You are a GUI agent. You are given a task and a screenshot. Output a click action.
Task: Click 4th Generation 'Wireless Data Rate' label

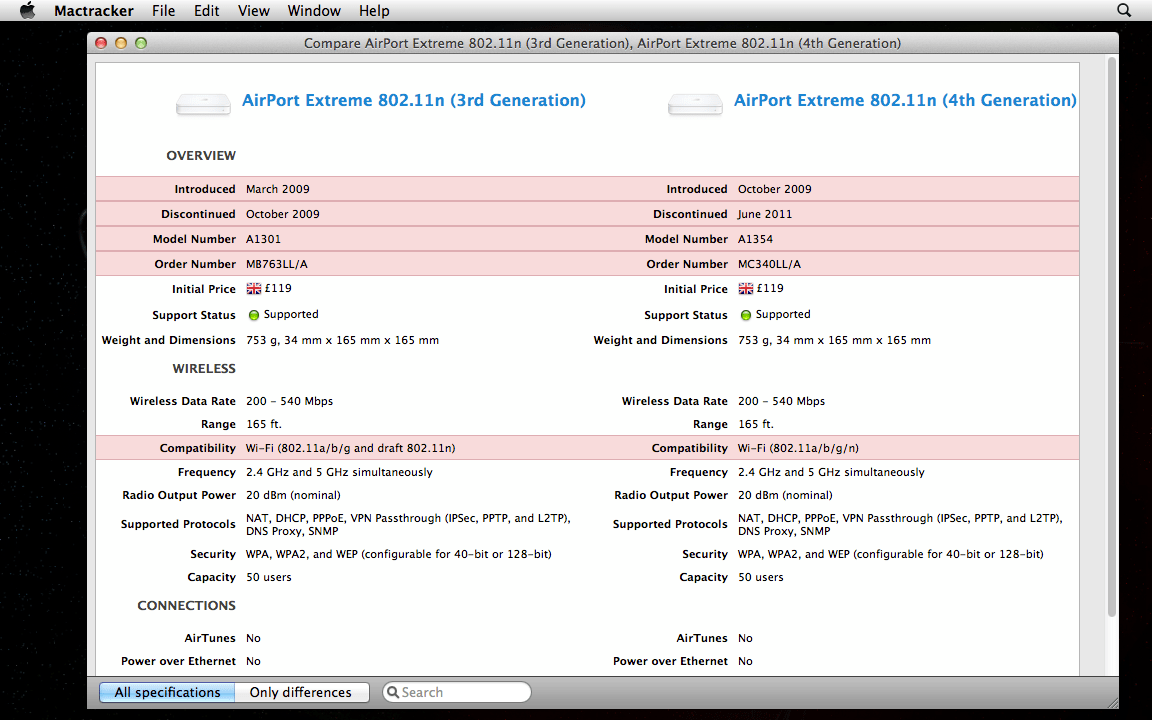[674, 401]
